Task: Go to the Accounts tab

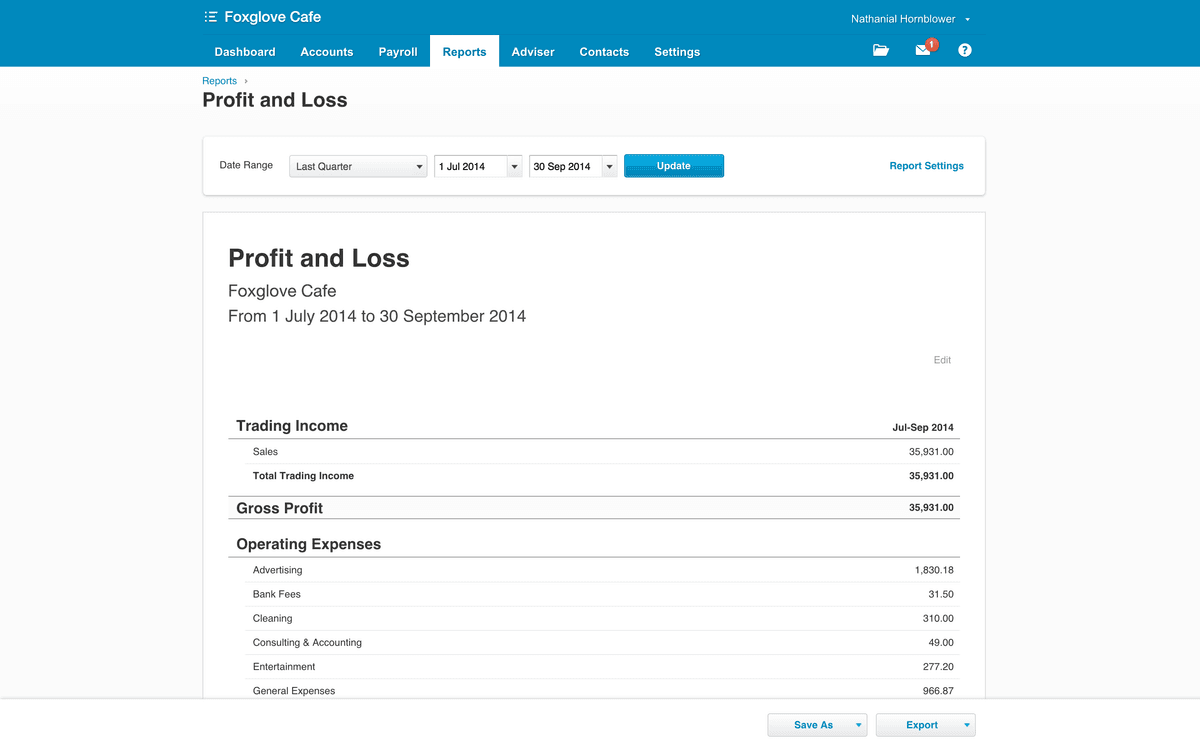Action: [327, 51]
